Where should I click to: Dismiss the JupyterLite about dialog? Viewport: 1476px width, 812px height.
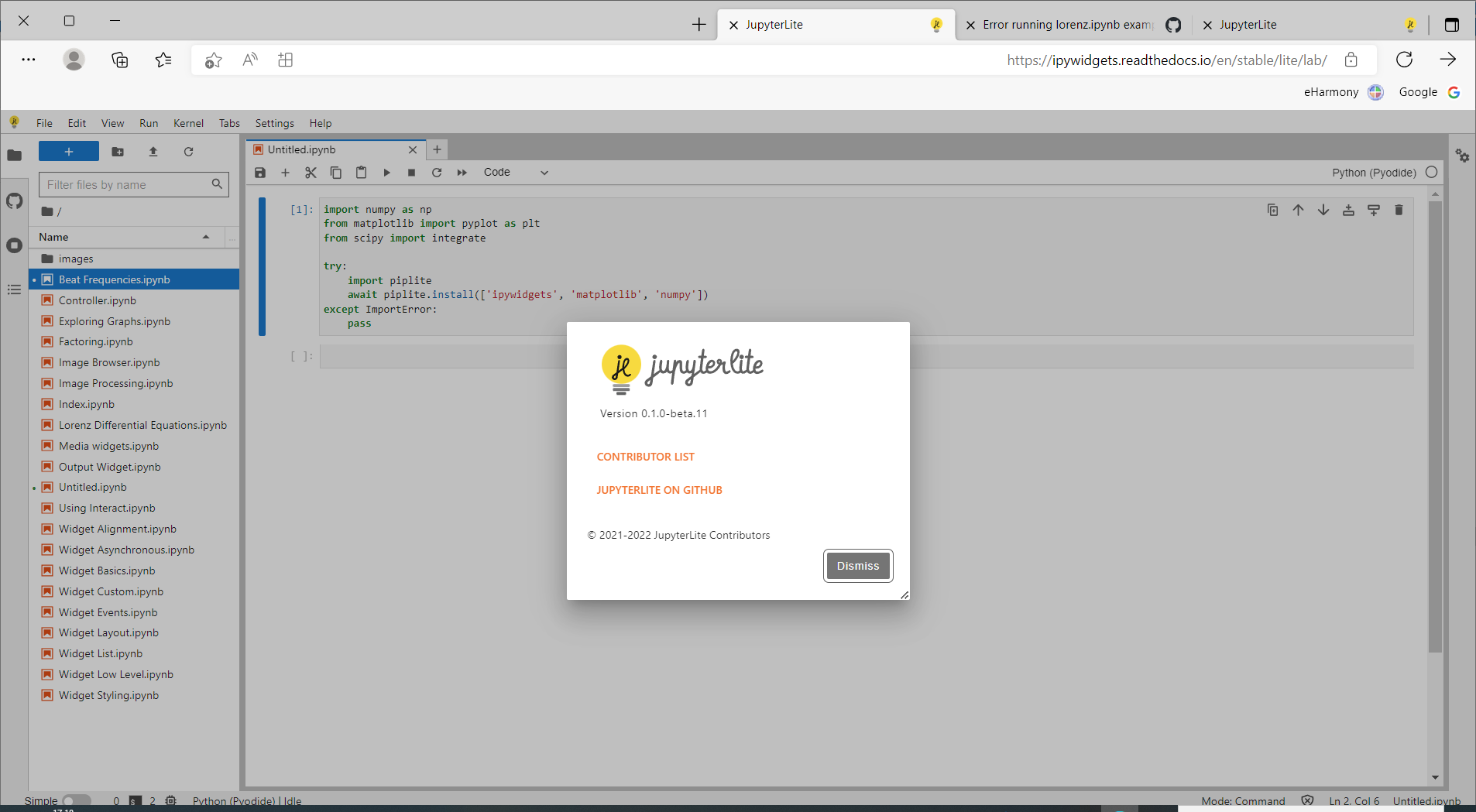[x=857, y=566]
